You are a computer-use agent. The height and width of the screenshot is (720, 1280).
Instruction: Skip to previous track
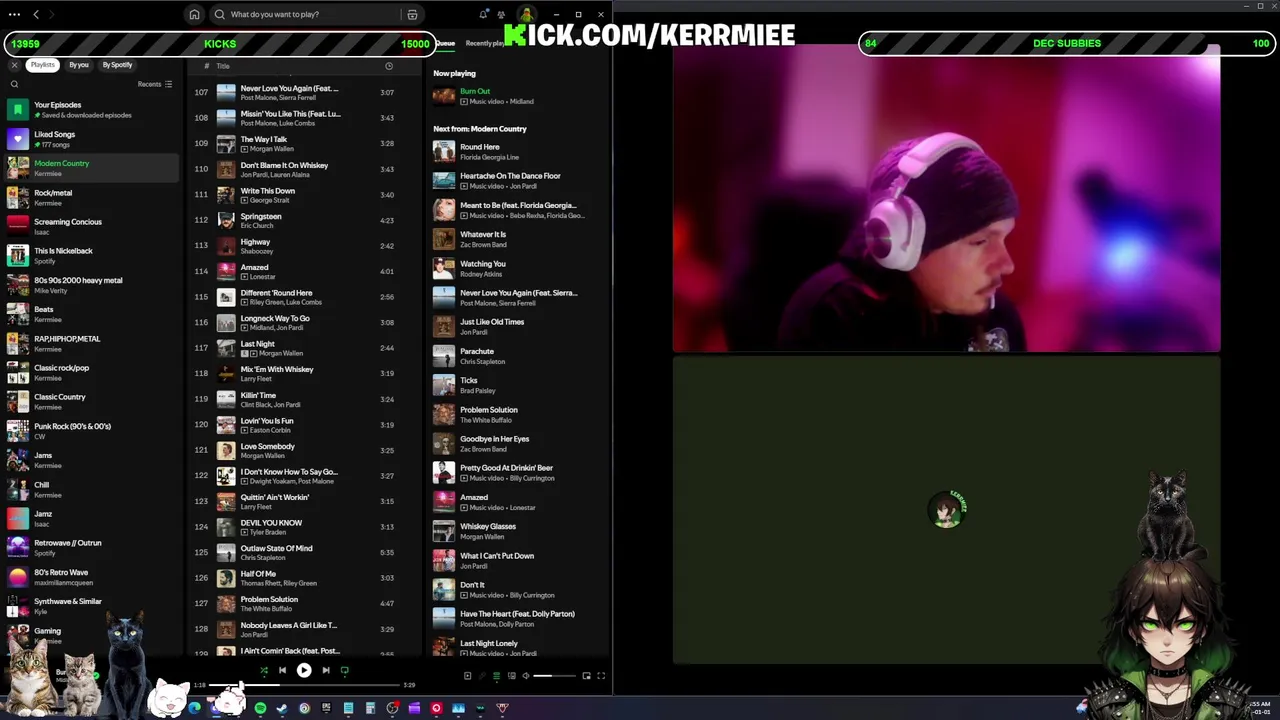pyautogui.click(x=282, y=671)
